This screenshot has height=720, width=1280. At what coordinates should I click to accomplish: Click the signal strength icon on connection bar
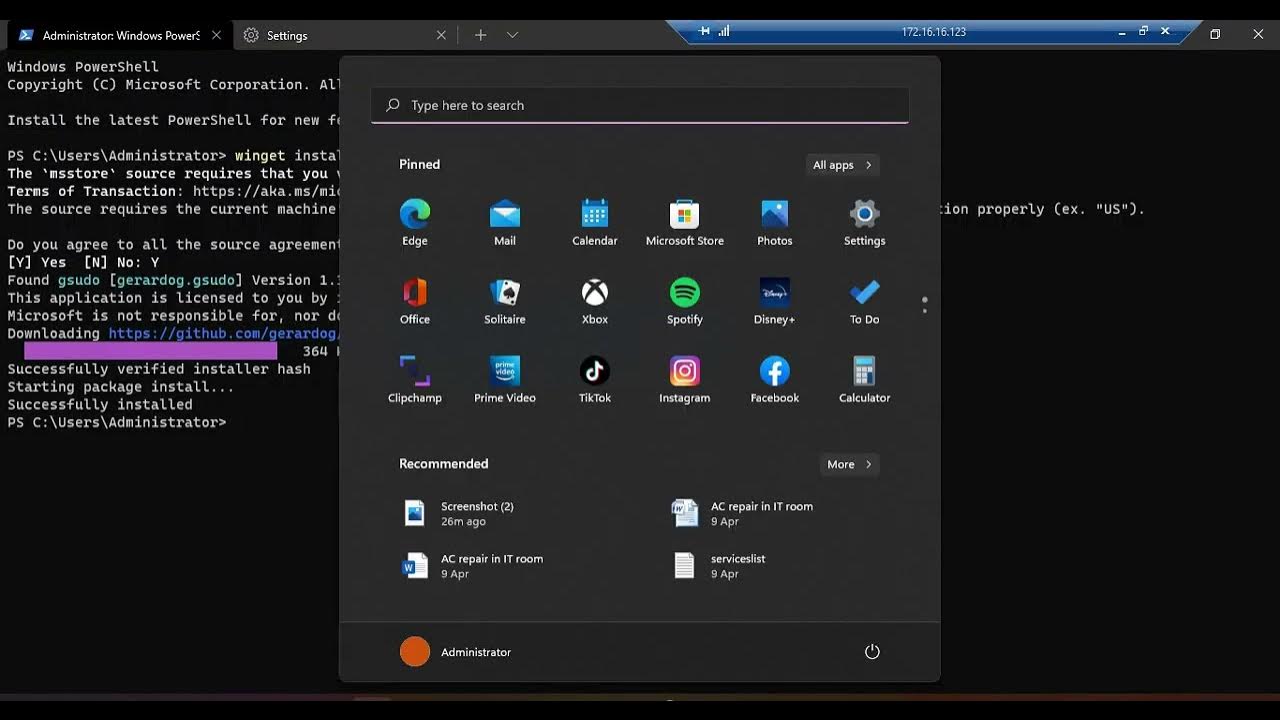coord(724,31)
